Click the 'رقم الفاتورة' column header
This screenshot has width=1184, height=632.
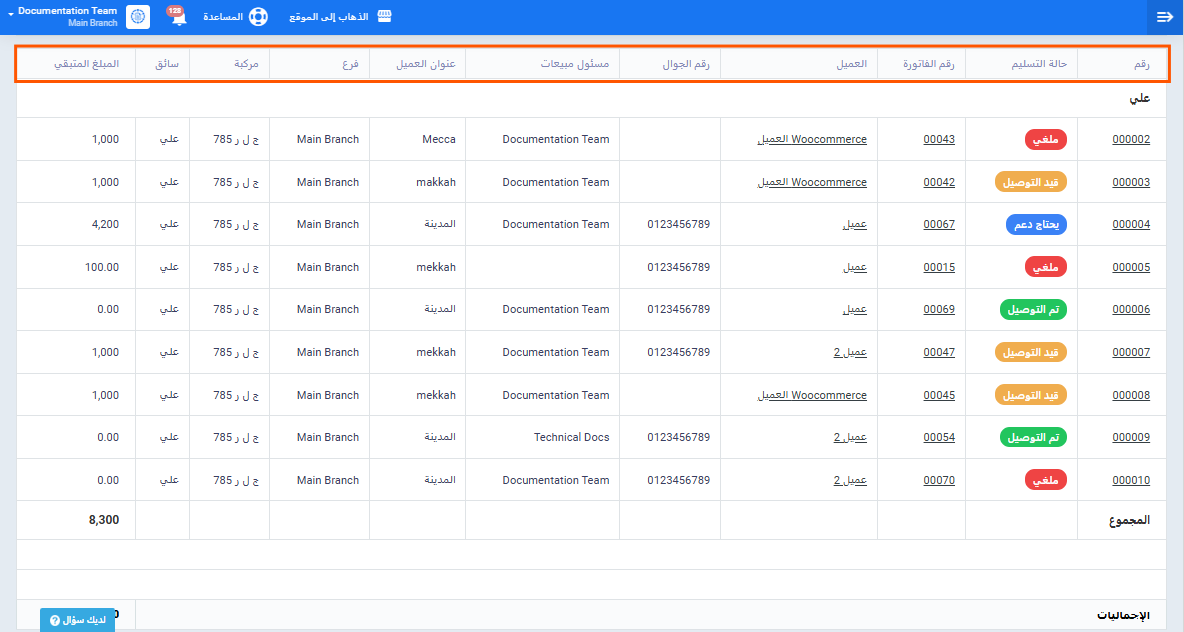[x=928, y=64]
